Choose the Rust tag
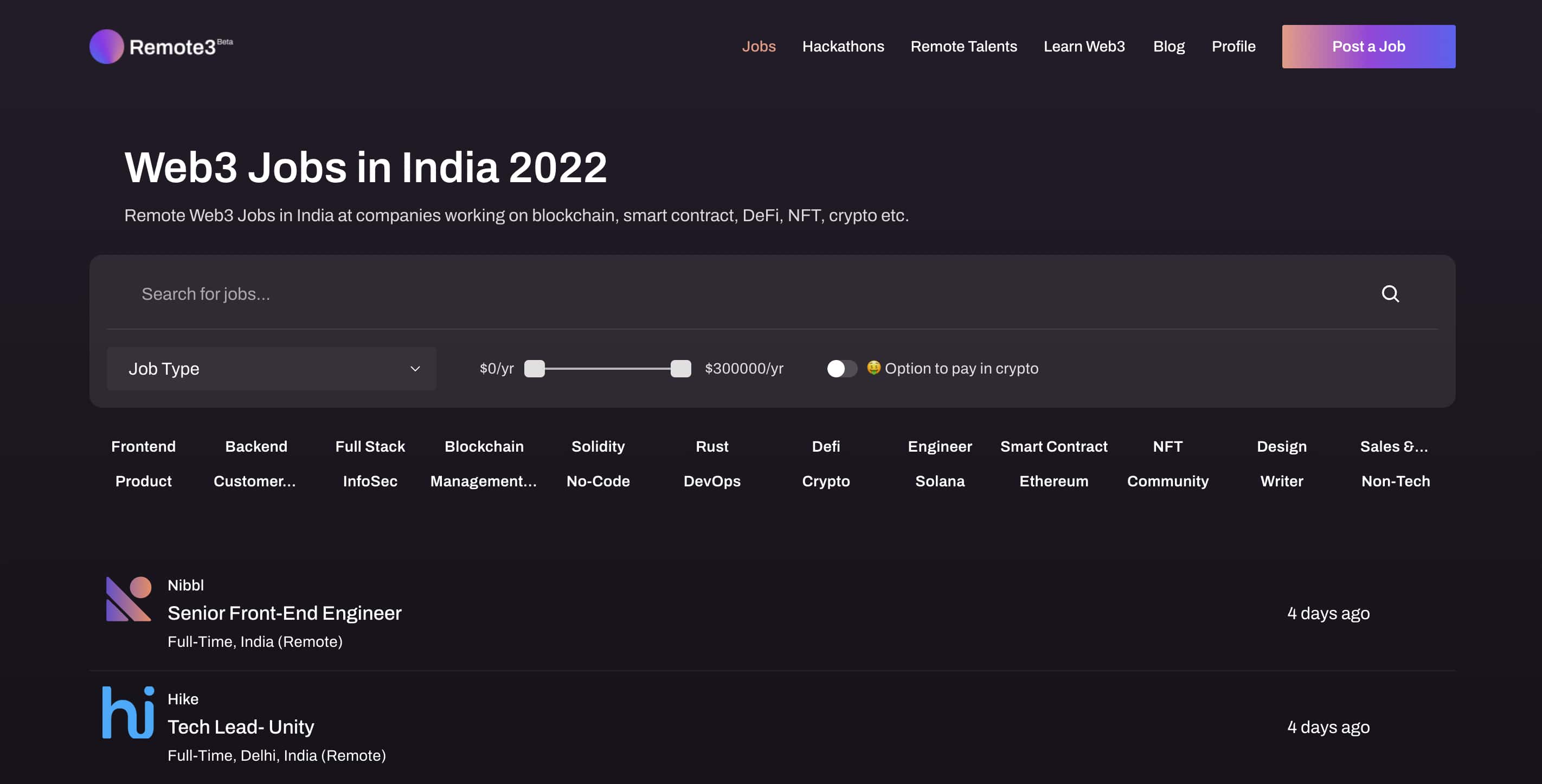1542x784 pixels. 712,446
